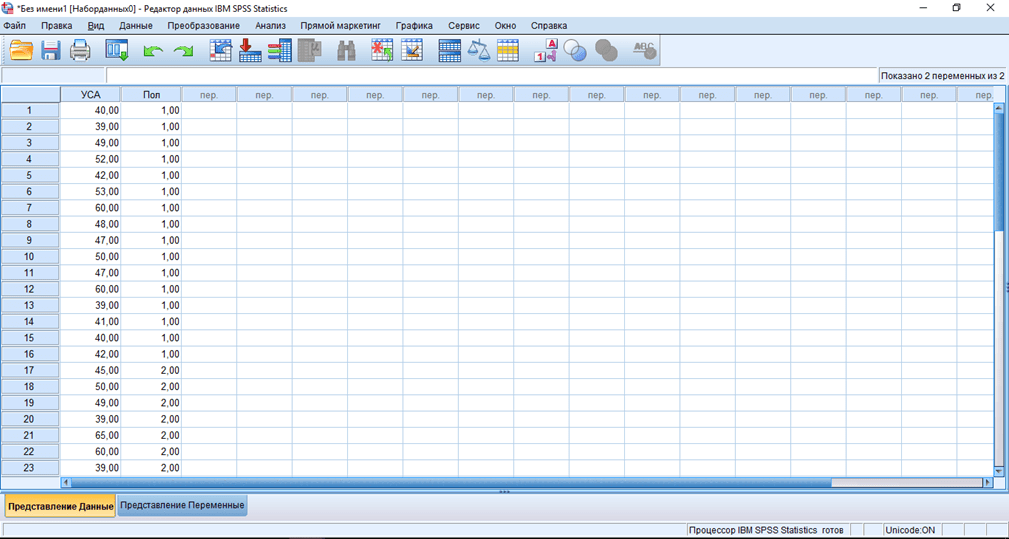Click the vertical scrollbar down arrow
1009x539 pixels.
pyautogui.click(x=998, y=470)
